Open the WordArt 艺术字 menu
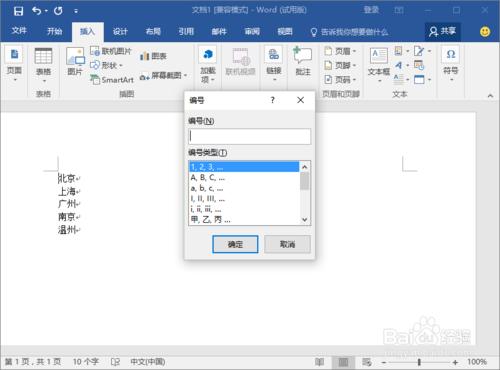Screen dimensions: 500x370 point(401,65)
